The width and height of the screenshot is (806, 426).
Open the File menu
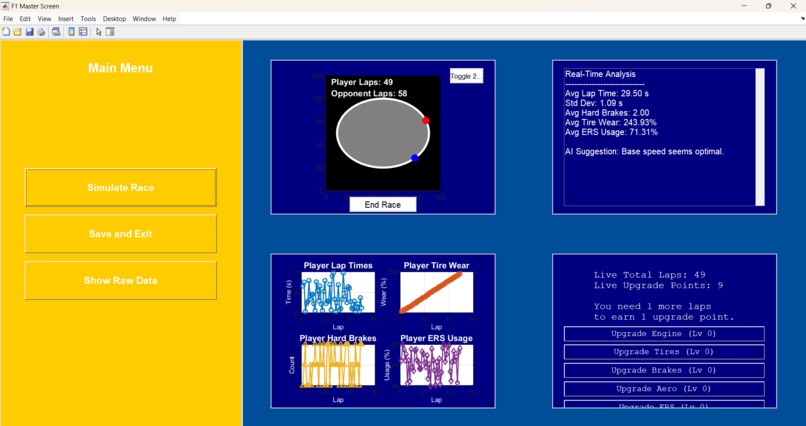pos(8,18)
